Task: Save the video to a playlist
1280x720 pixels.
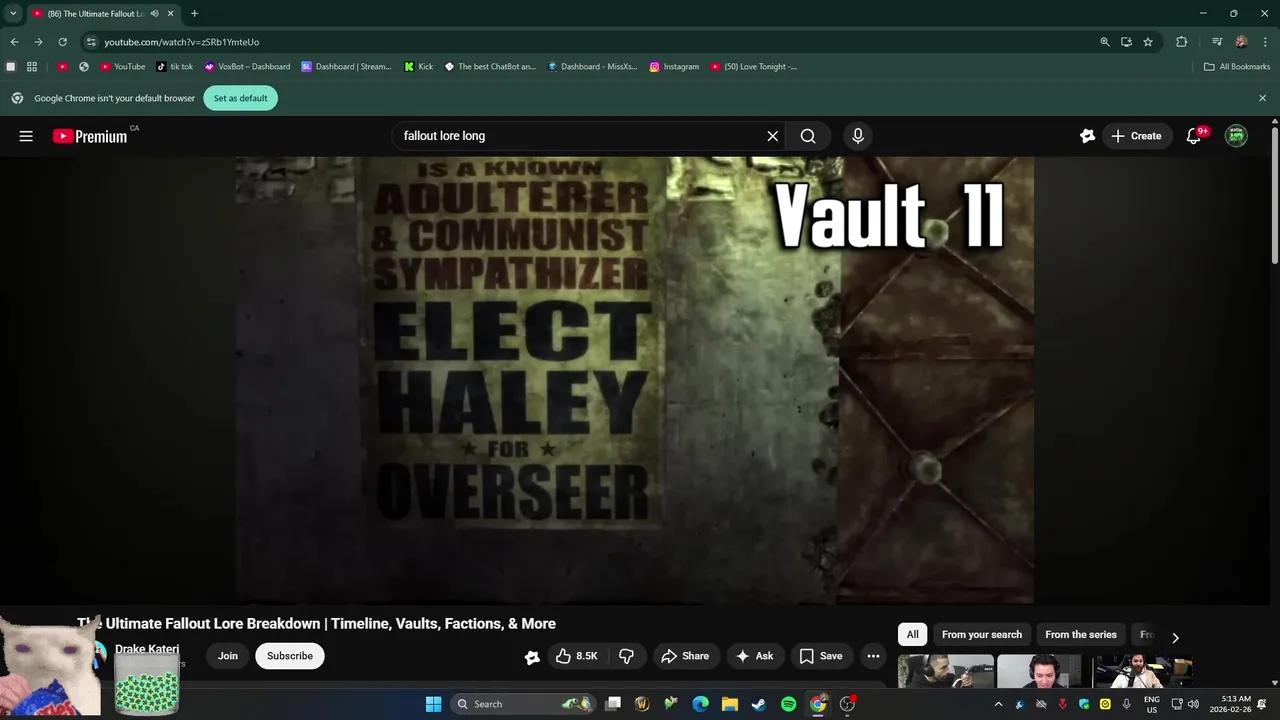Action: 821,656
